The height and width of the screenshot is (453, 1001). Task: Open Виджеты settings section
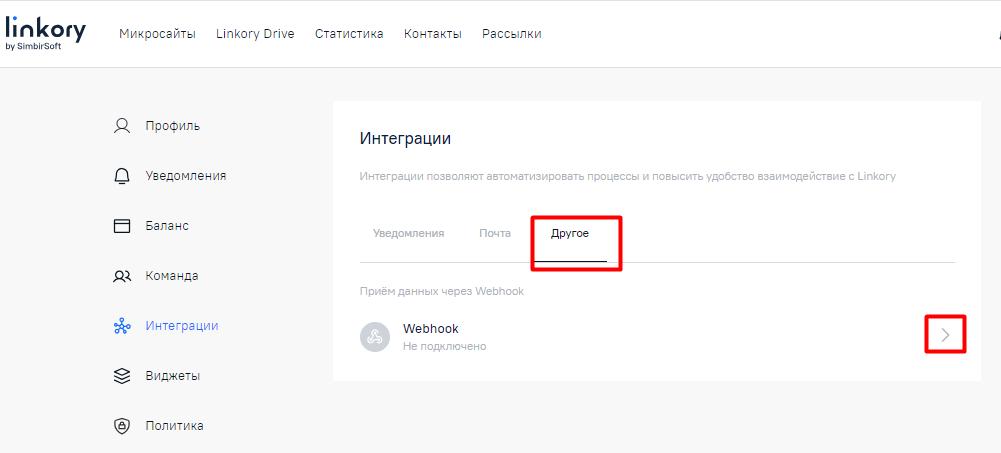point(172,376)
